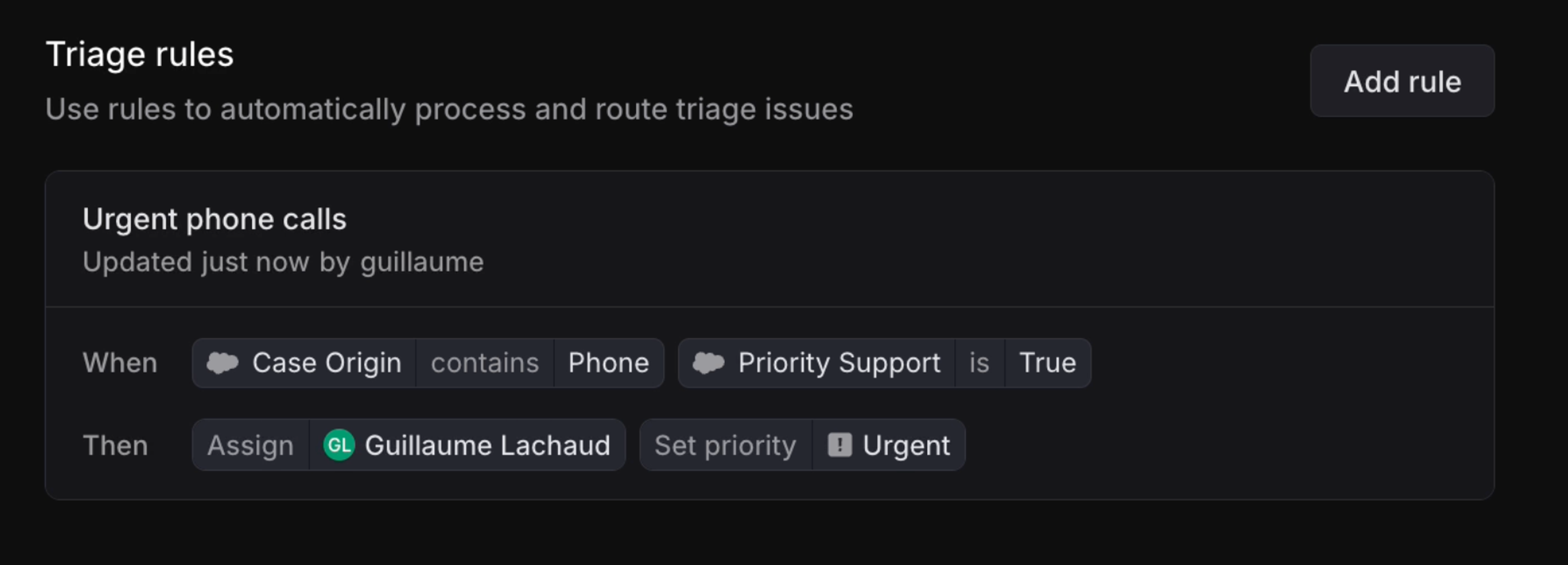Select the Case Origin field chip
This screenshot has height=565, width=1568.
[x=303, y=363]
